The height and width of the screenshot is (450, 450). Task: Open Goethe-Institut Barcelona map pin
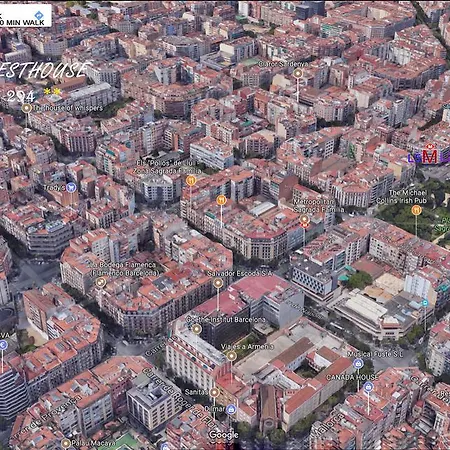pyautogui.click(x=197, y=329)
